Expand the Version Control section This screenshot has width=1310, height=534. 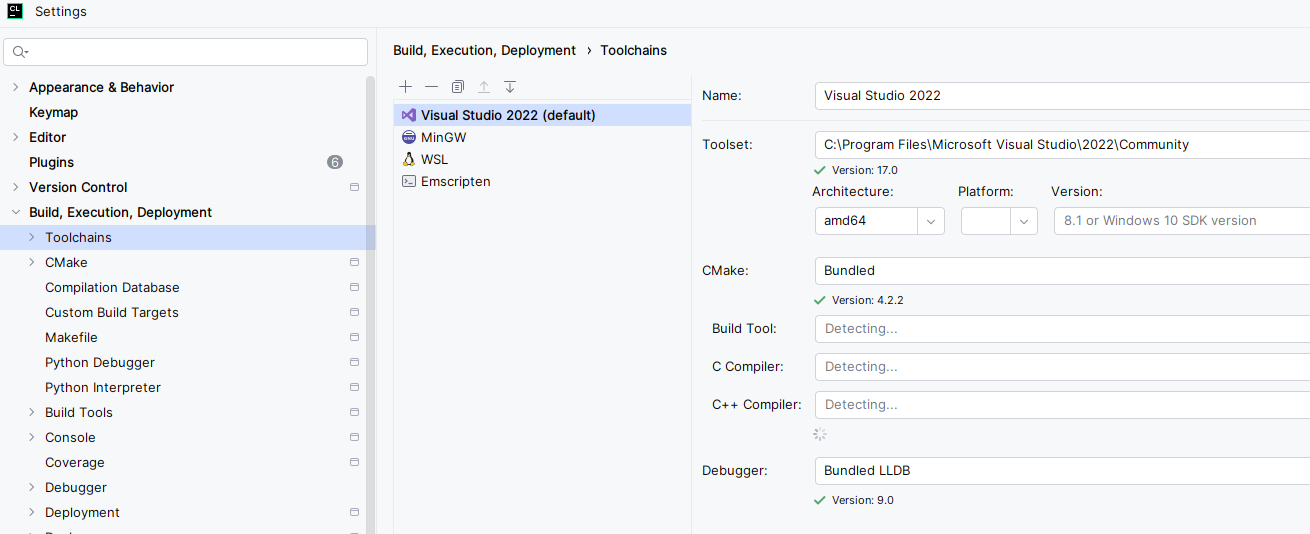(15, 187)
